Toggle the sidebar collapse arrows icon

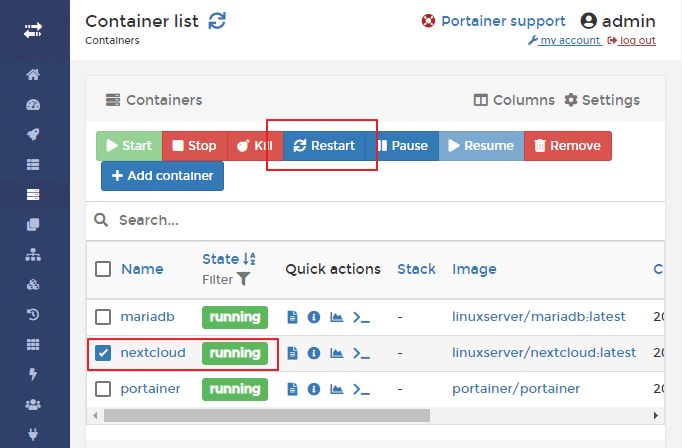33,30
